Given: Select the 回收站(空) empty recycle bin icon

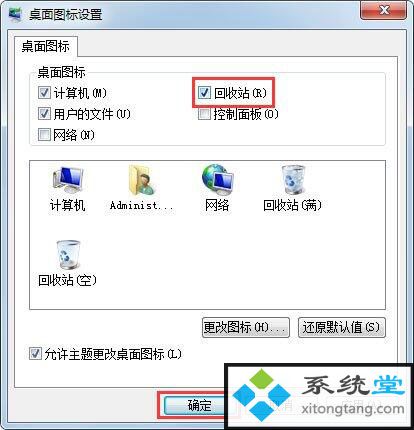Looking at the screenshot, I should pos(68,254).
